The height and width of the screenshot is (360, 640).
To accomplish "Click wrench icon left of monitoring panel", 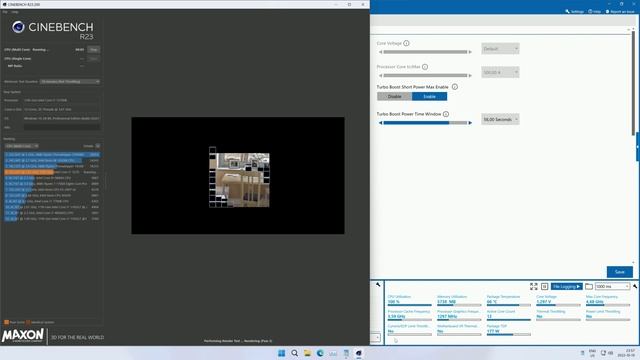I will click(378, 284).
